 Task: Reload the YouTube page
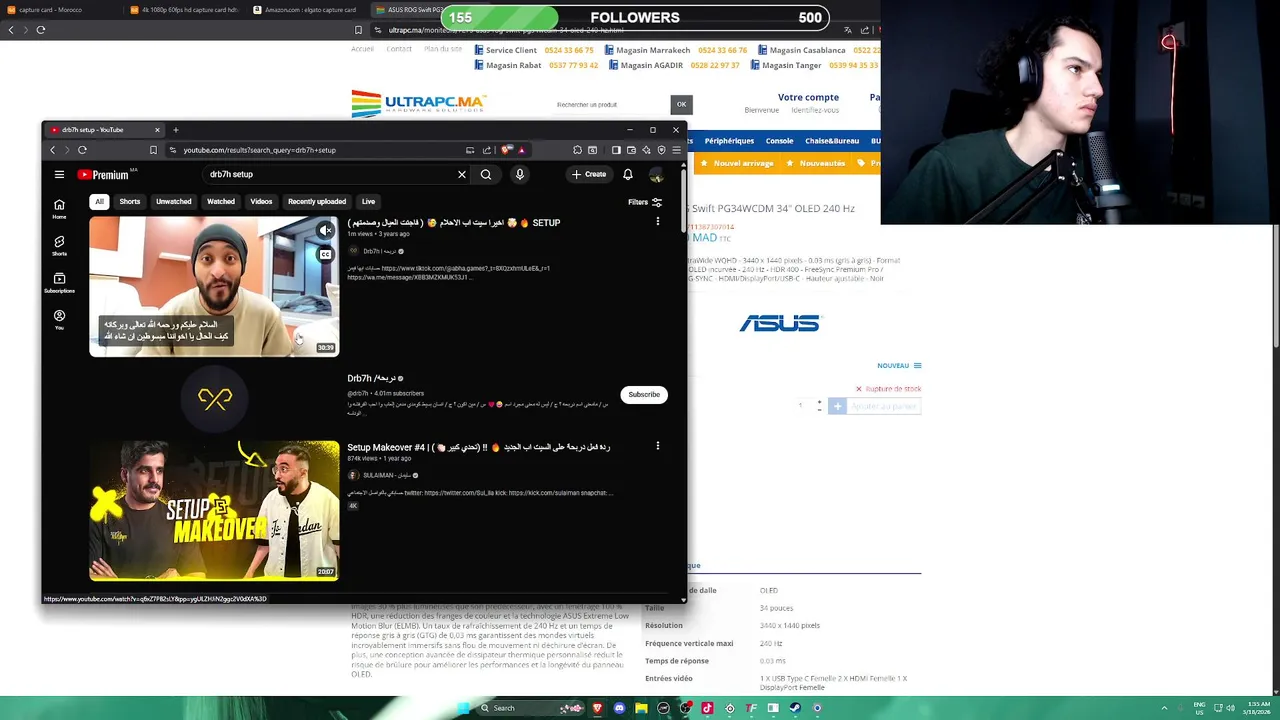pyautogui.click(x=82, y=150)
